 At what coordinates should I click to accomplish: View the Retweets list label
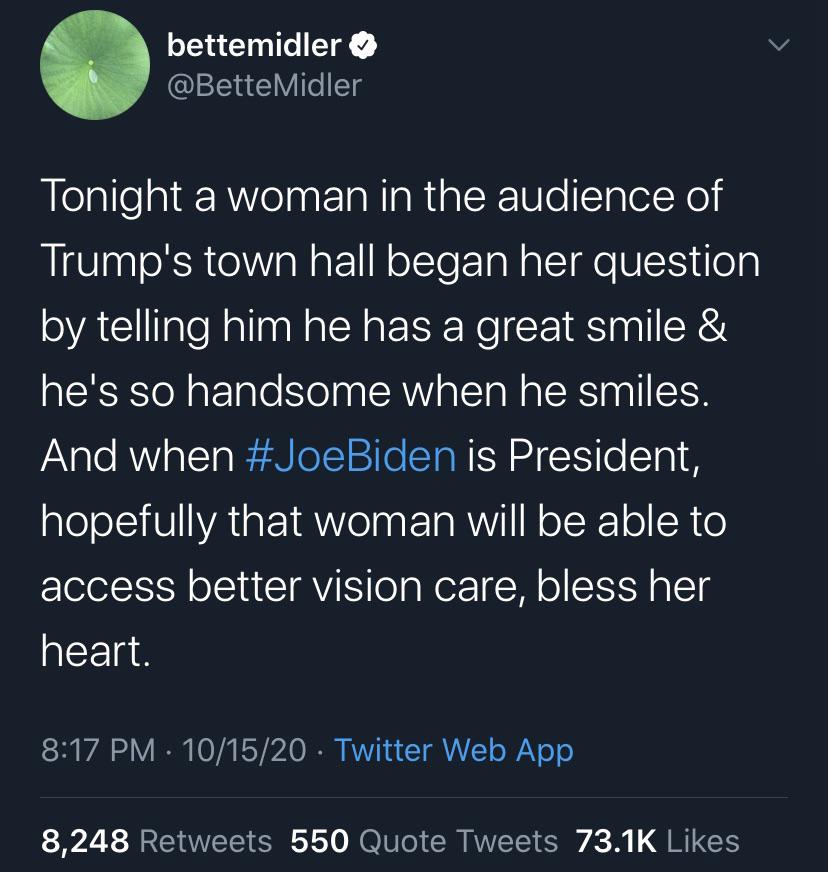pos(205,841)
